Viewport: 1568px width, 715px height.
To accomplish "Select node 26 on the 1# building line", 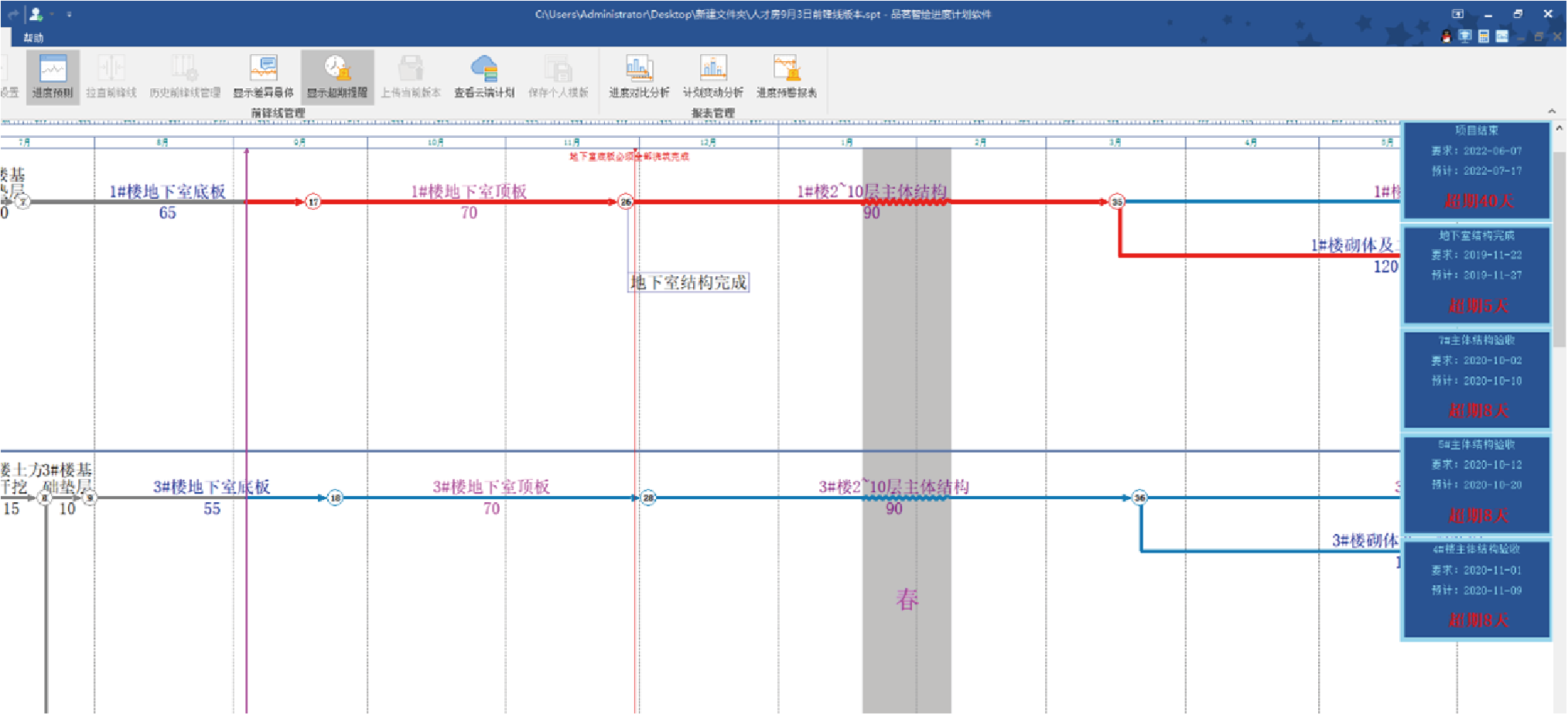I will coord(626,202).
